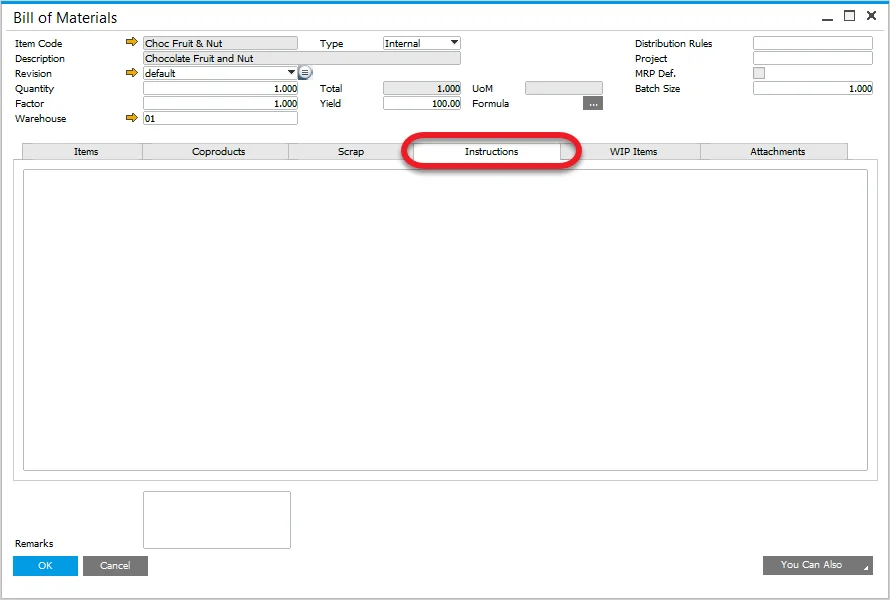Open the Revision link arrow
Image resolution: width=890 pixels, height=600 pixels.
point(131,73)
